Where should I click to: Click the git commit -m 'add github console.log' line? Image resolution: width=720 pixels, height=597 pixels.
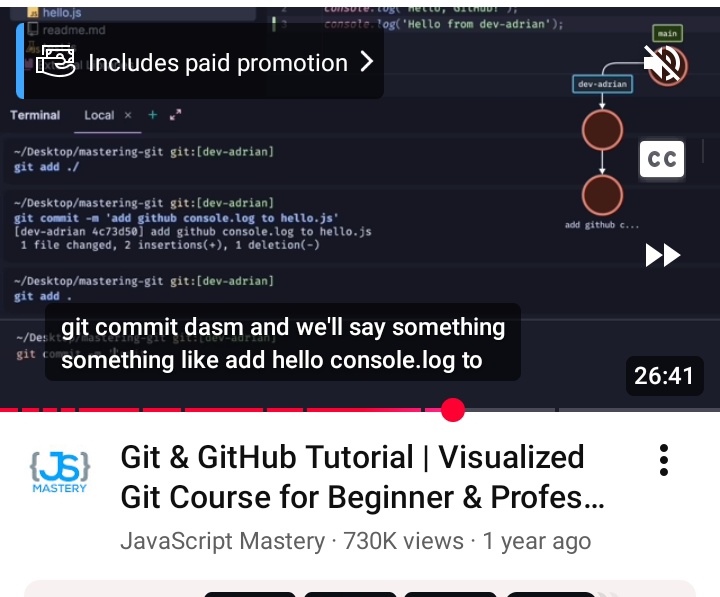(176, 218)
